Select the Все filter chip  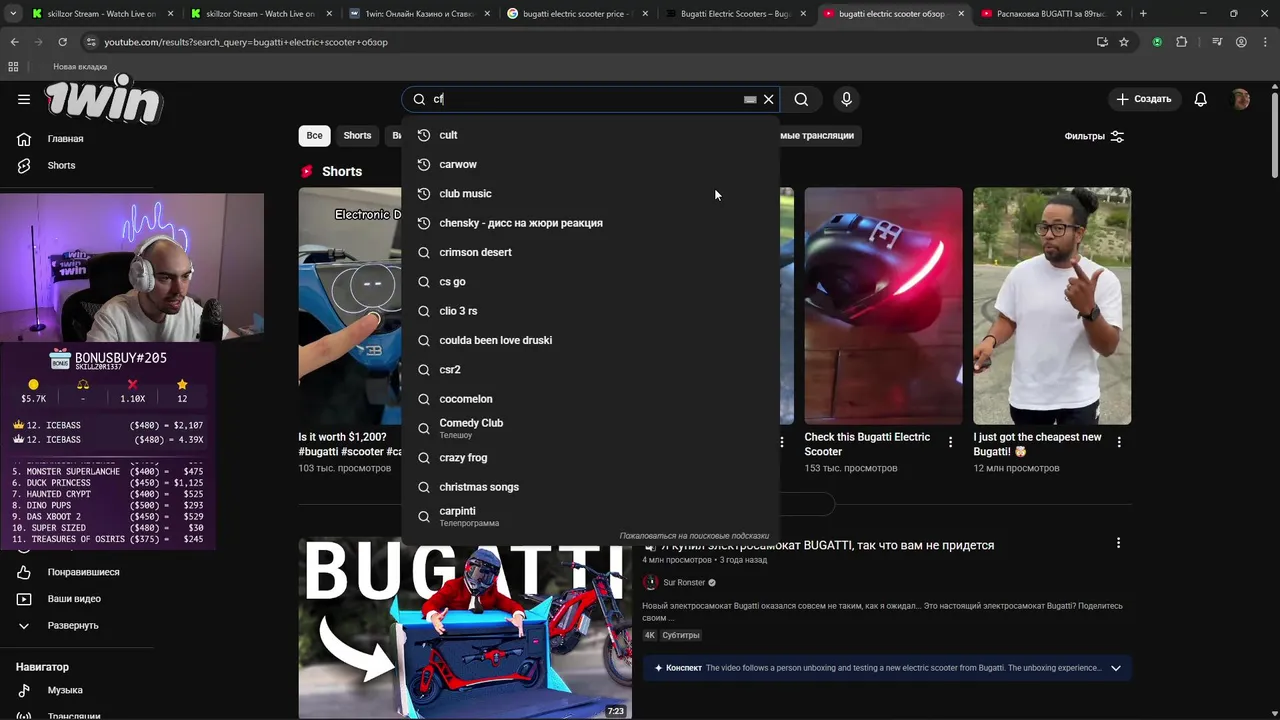click(314, 135)
